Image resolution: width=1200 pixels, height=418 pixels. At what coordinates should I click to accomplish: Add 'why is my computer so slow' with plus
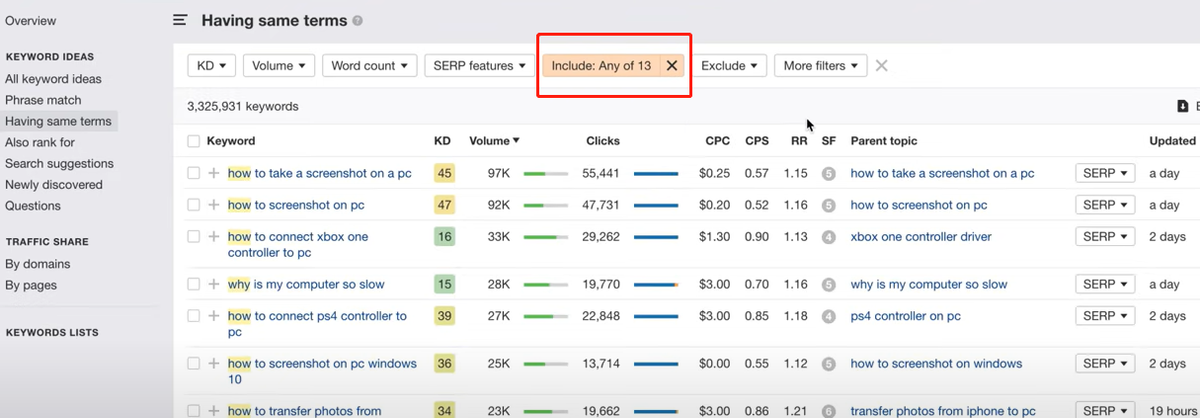pos(214,284)
